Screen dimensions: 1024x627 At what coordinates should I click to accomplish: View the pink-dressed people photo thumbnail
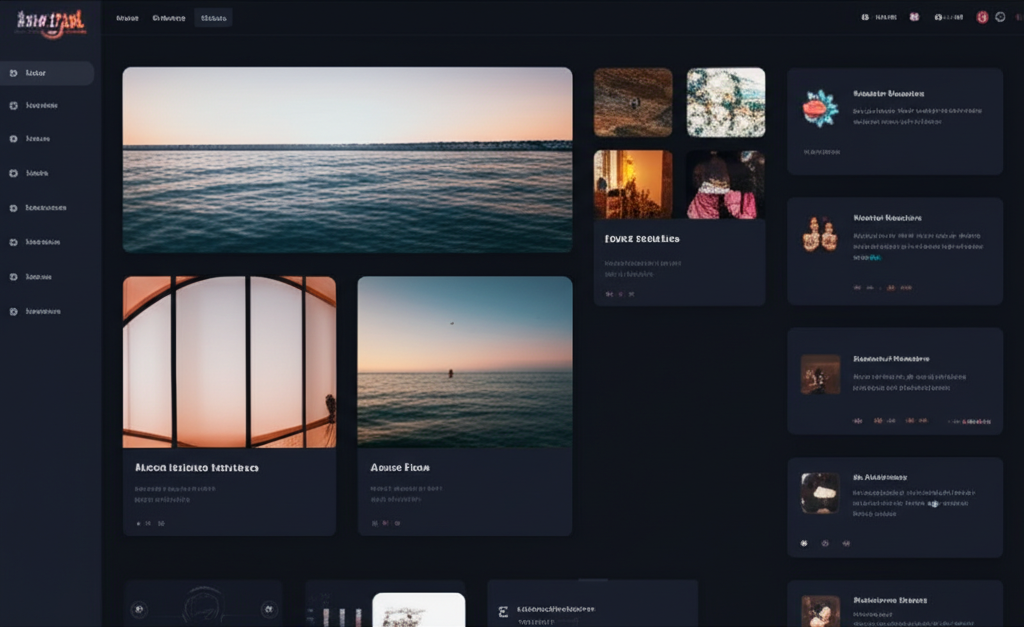click(725, 185)
